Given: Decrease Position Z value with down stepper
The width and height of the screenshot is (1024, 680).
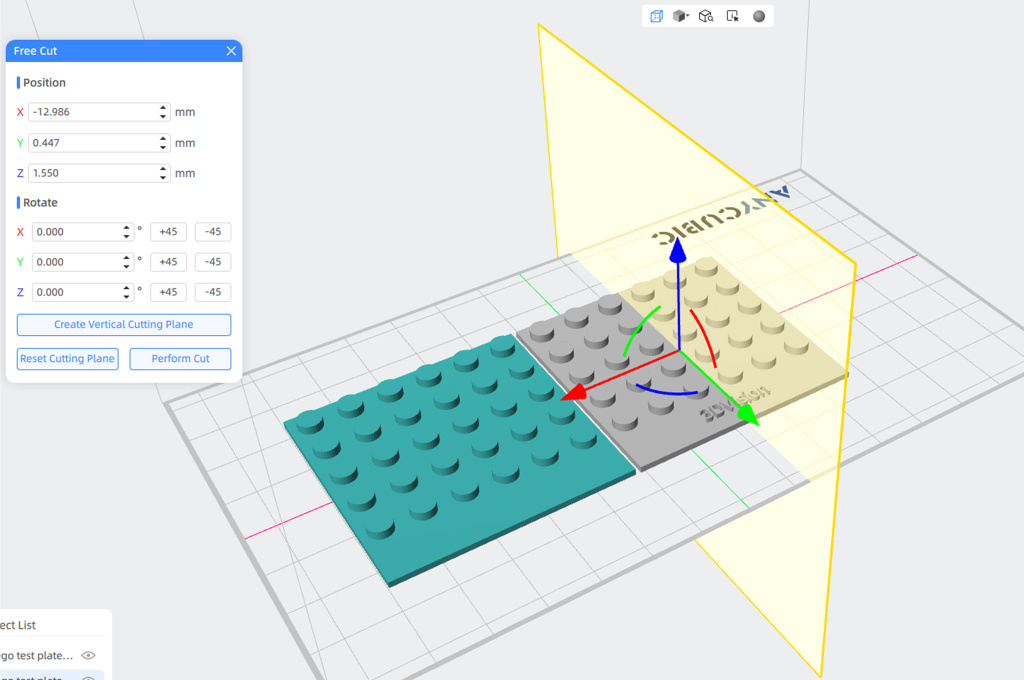Looking at the screenshot, I should 163,177.
